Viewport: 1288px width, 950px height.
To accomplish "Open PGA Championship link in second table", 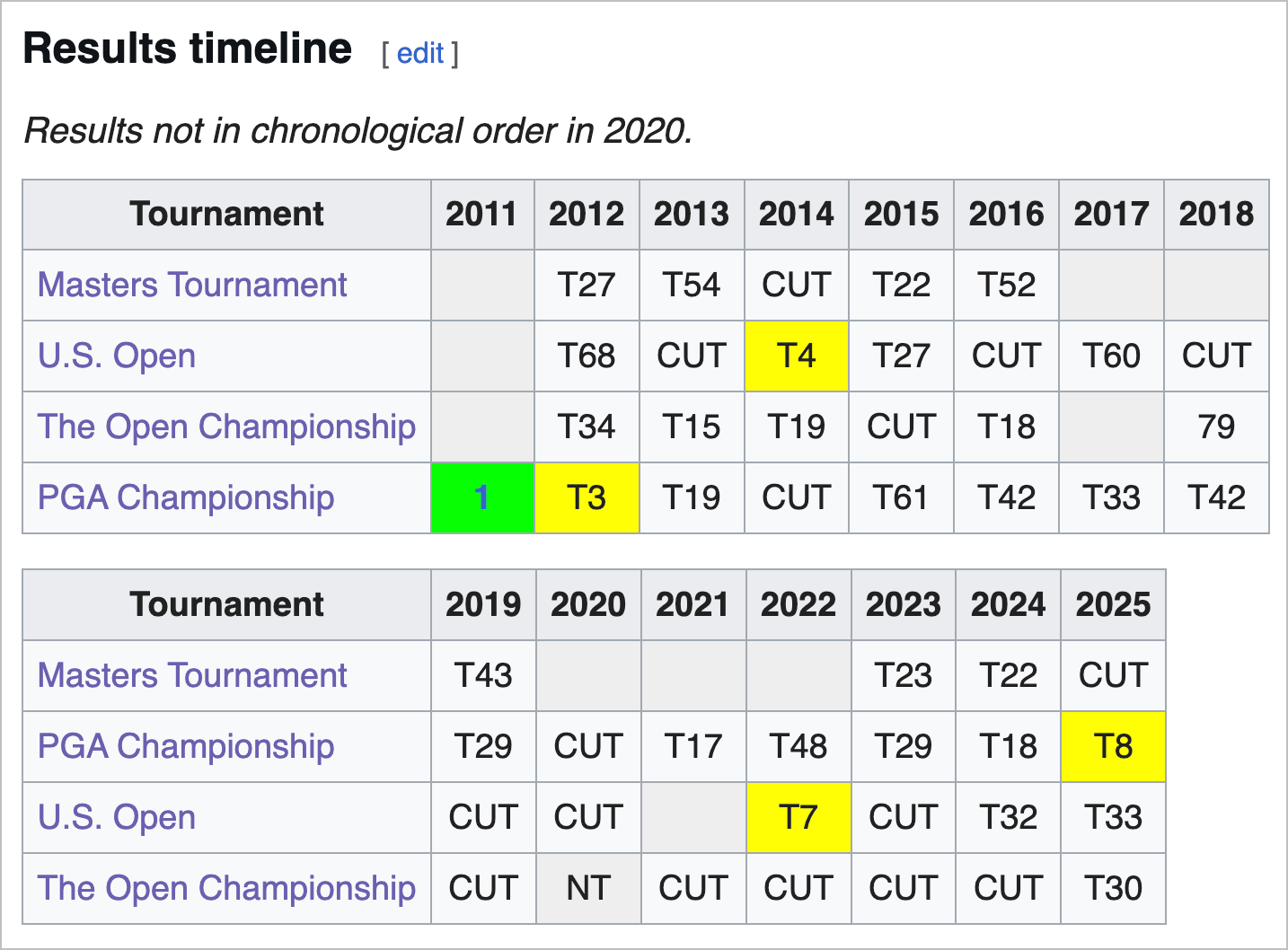I will click(x=186, y=747).
